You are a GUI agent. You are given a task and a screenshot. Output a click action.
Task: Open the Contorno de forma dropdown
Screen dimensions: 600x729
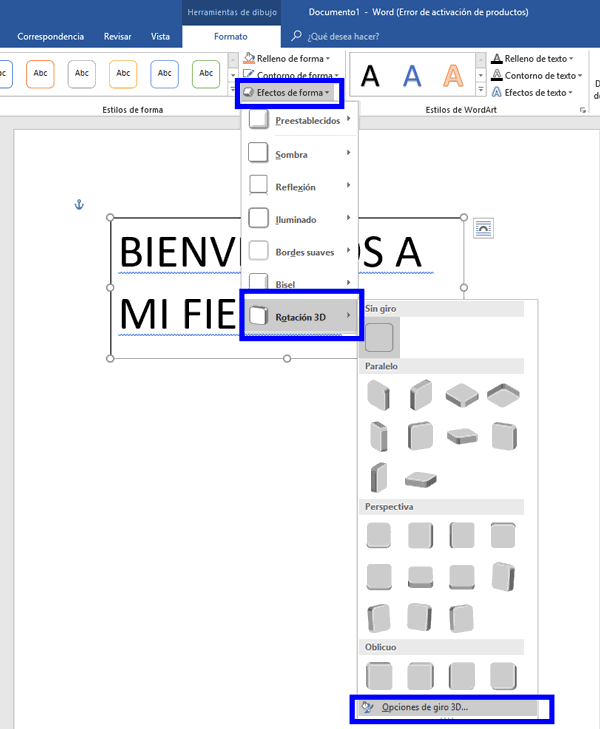point(291,74)
